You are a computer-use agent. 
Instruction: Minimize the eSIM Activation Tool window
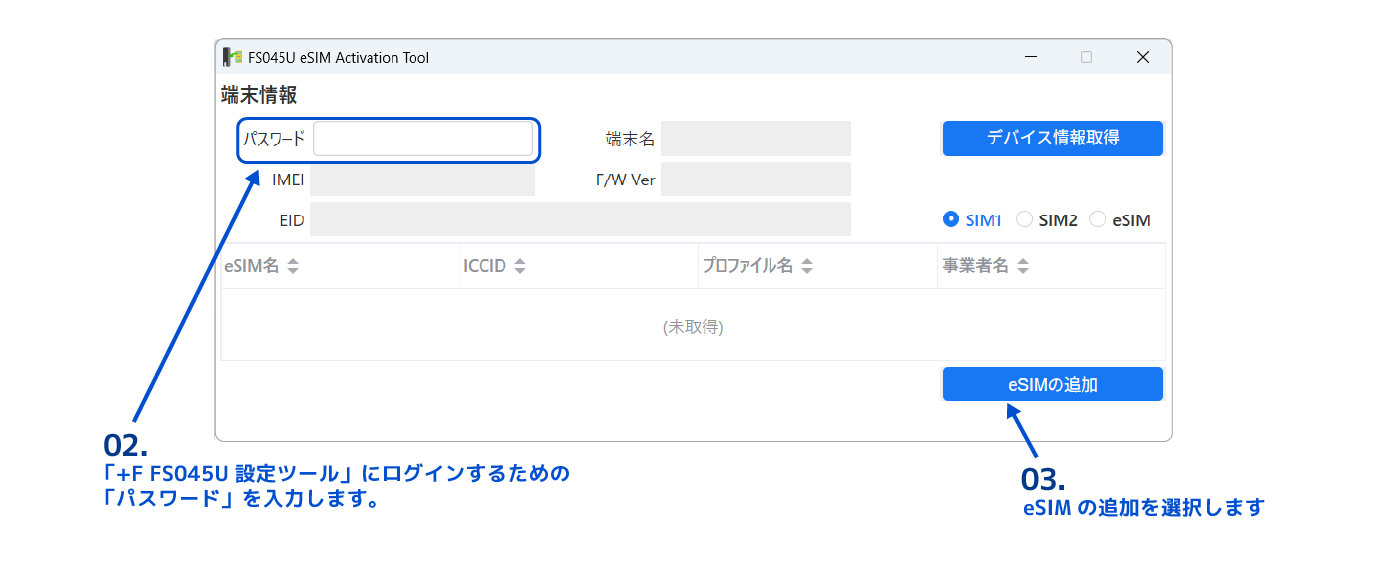coord(1031,57)
